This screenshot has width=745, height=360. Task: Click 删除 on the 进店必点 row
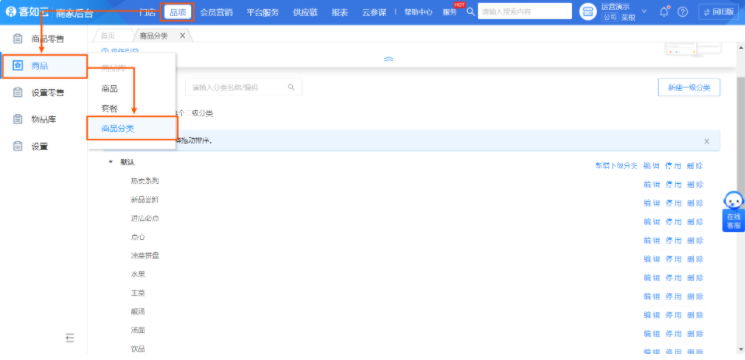[x=695, y=221]
